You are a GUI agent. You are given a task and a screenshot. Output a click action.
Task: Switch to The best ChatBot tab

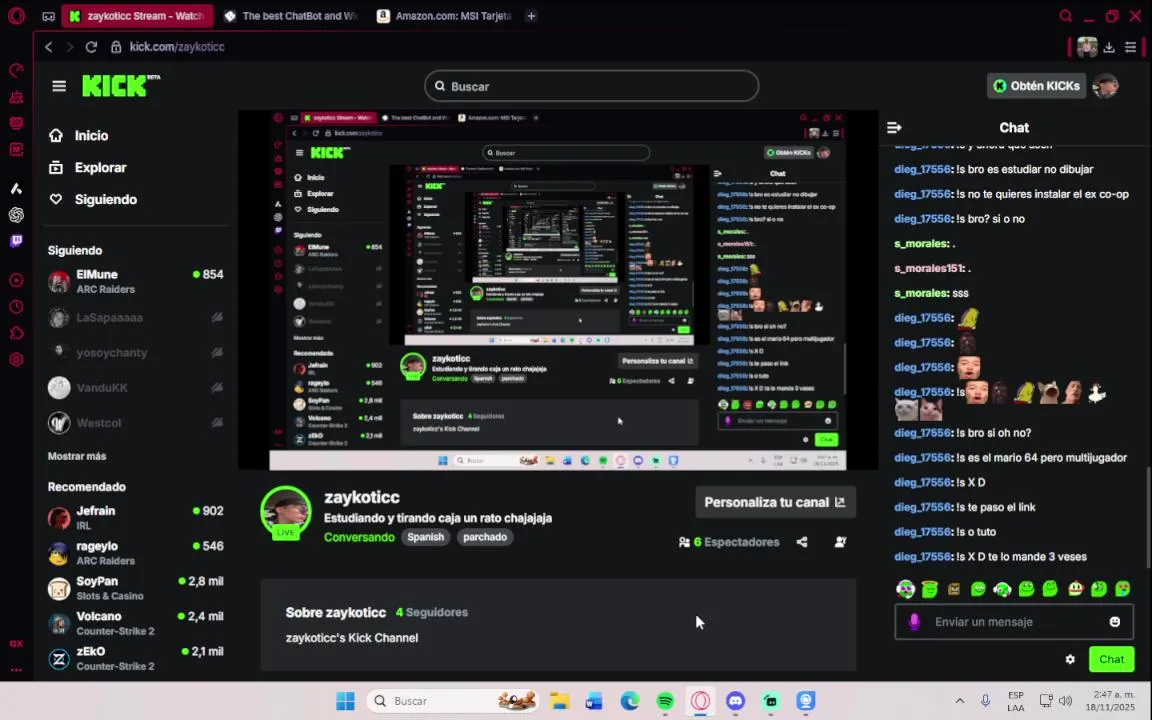291,15
